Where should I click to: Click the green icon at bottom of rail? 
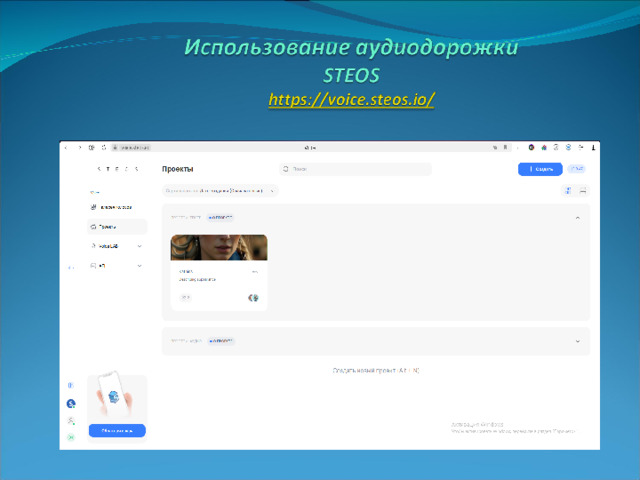tap(71, 437)
